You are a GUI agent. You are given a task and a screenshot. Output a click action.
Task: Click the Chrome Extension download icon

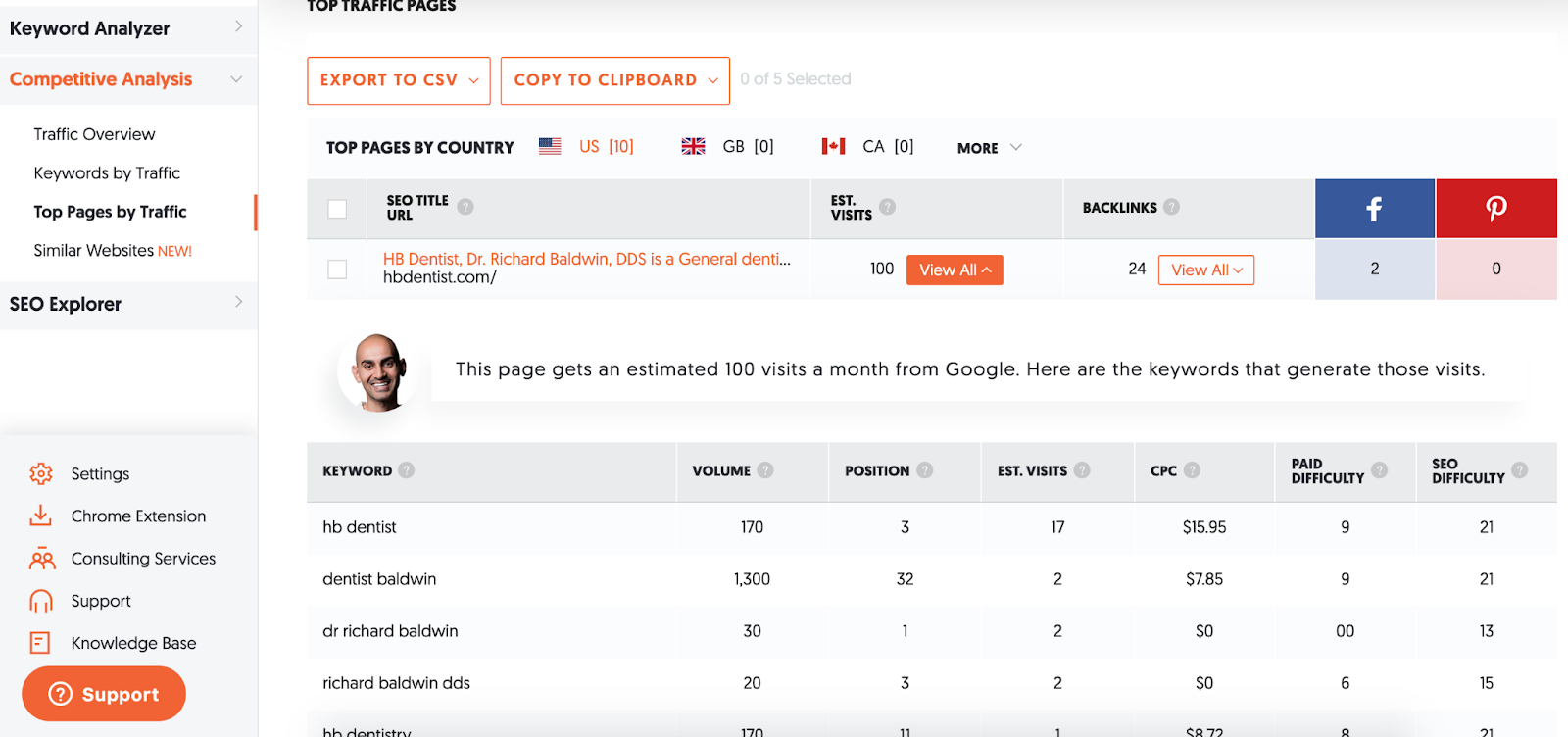(41, 516)
